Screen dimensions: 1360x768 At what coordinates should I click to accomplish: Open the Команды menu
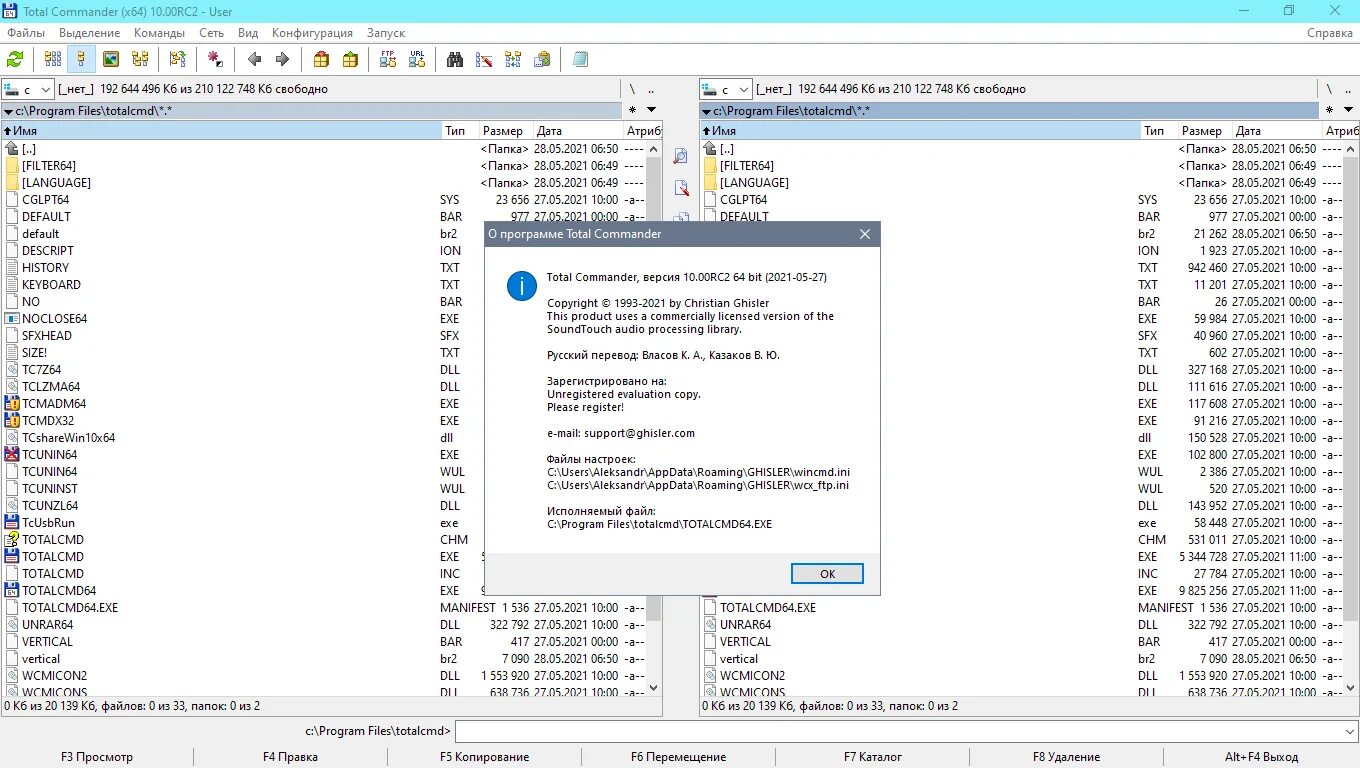coord(159,33)
